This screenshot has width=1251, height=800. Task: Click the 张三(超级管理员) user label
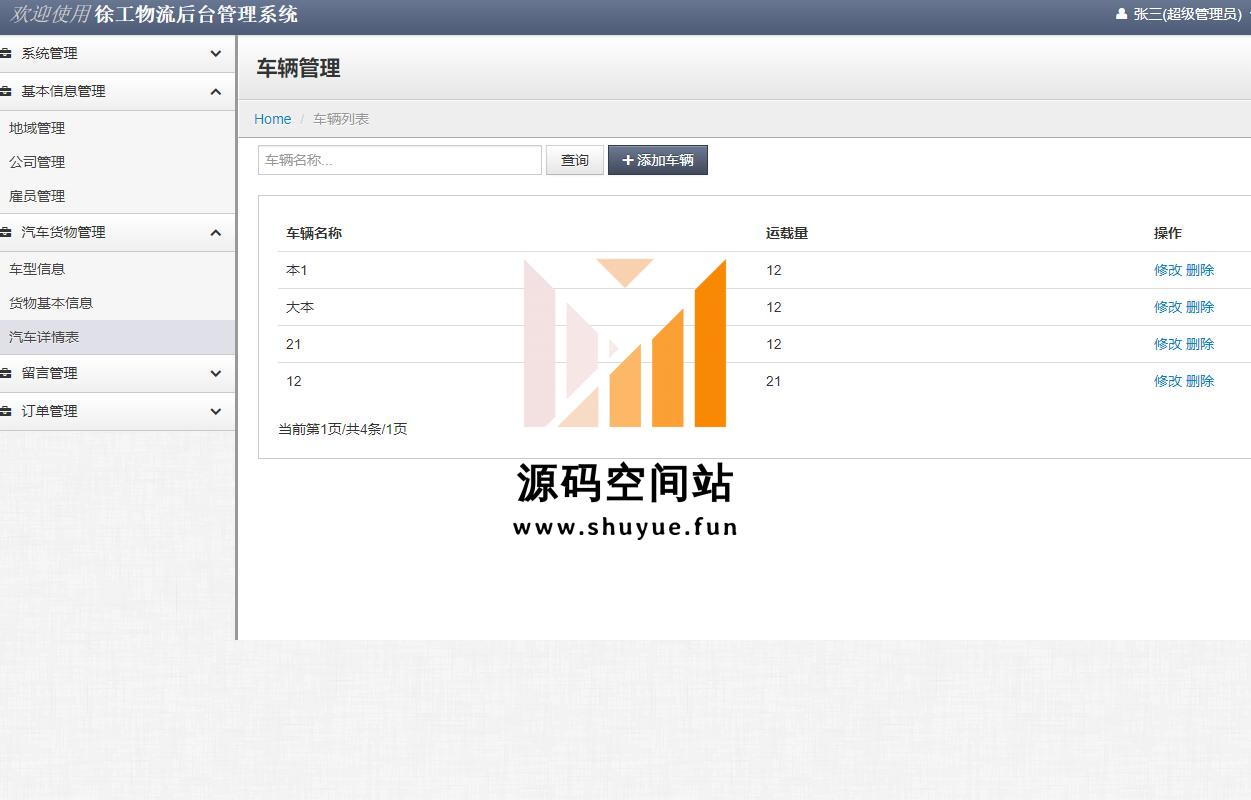[1187, 14]
